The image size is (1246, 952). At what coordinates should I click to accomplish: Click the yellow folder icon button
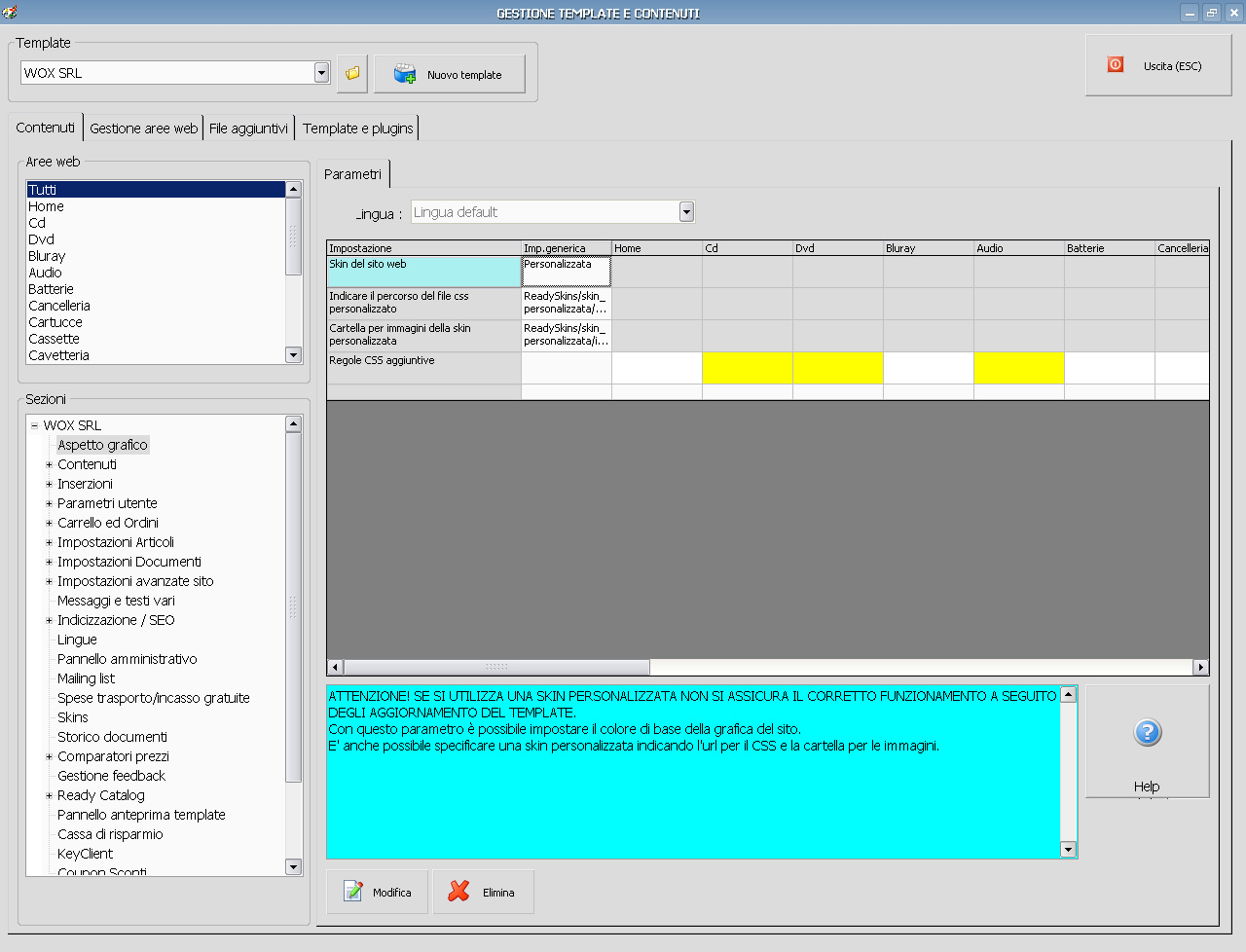point(352,73)
